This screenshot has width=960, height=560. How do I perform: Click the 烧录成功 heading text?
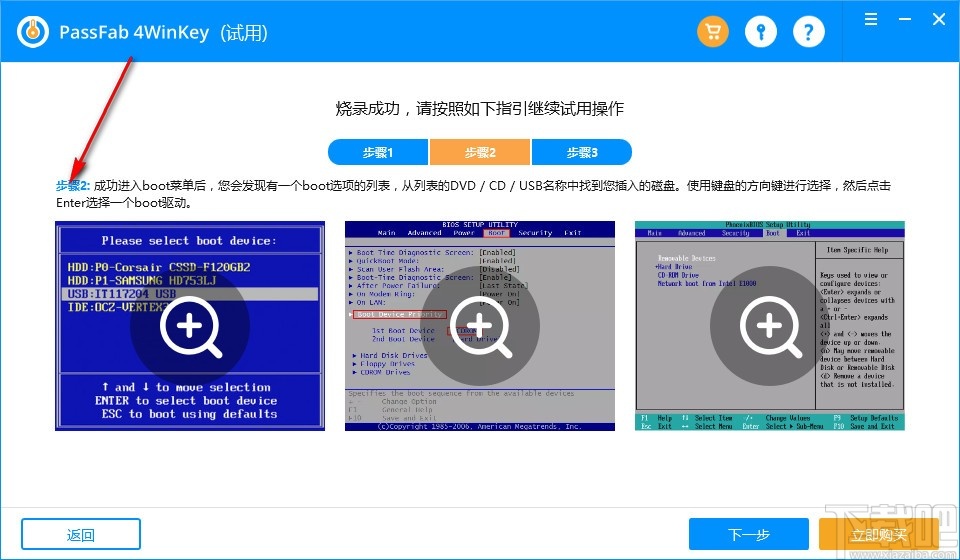[x=479, y=109]
